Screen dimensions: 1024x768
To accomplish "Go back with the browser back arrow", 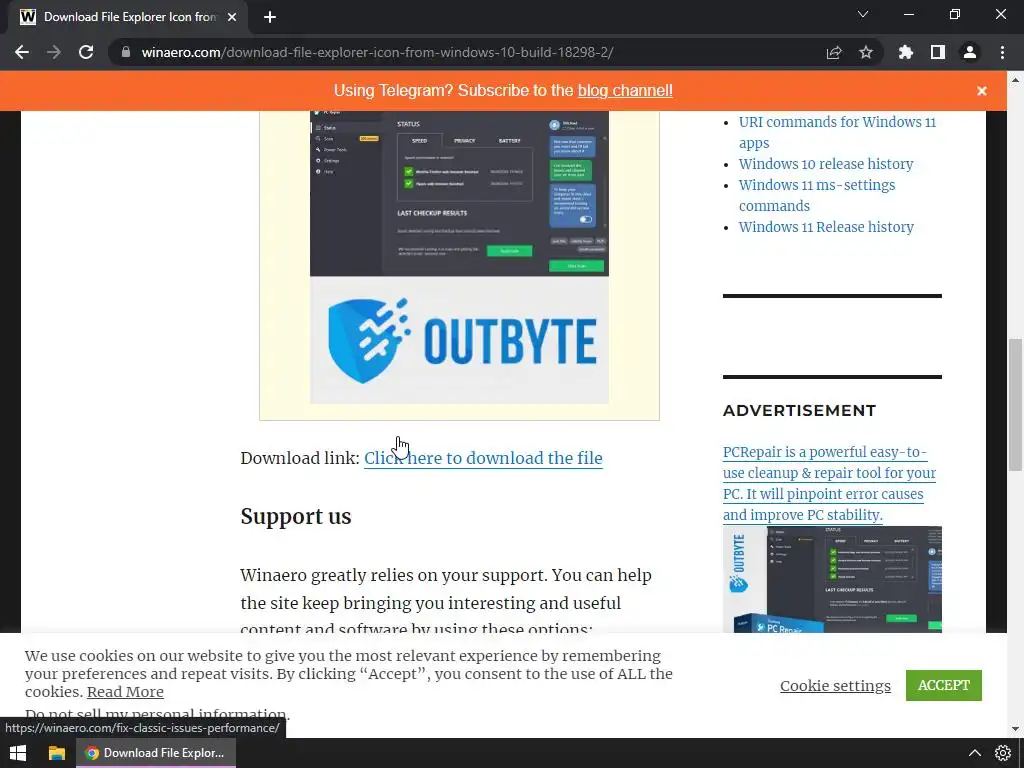I will pyautogui.click(x=22, y=52).
